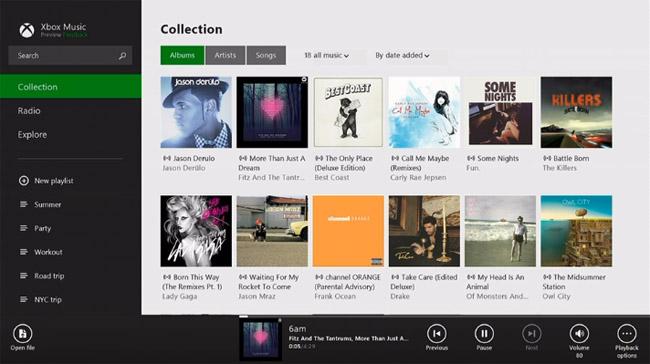The width and height of the screenshot is (650, 364).
Task: Switch to the Albums tab
Action: click(x=182, y=55)
